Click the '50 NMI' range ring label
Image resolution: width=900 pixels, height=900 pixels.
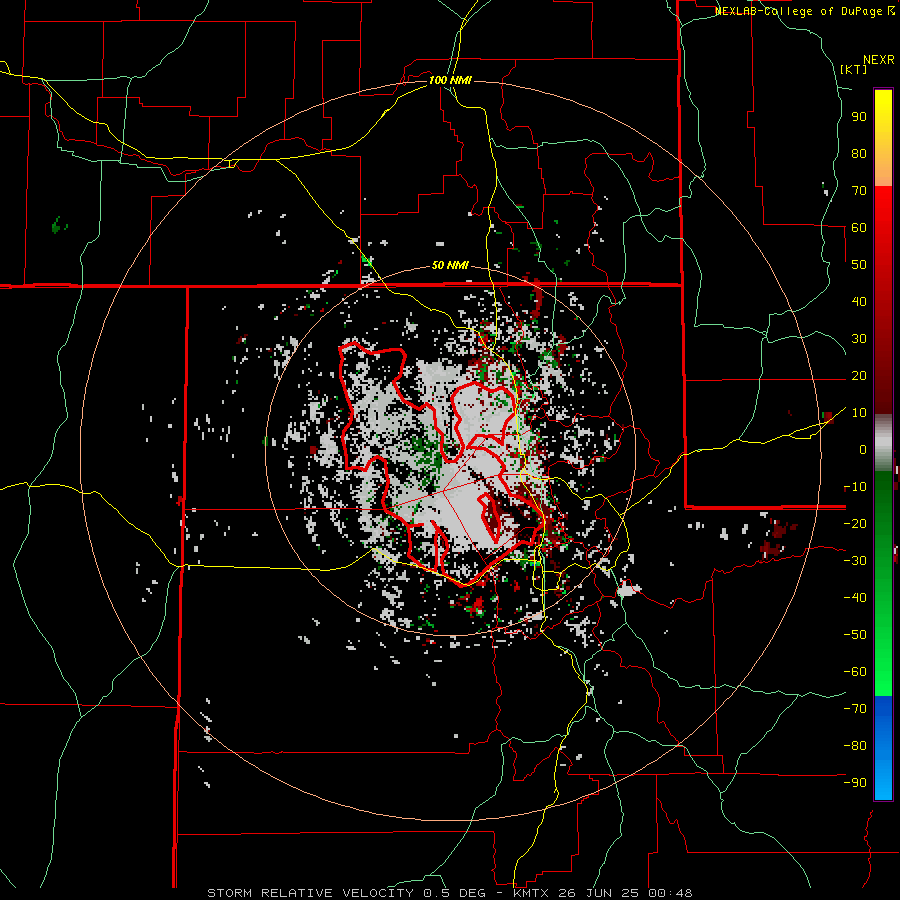450,265
